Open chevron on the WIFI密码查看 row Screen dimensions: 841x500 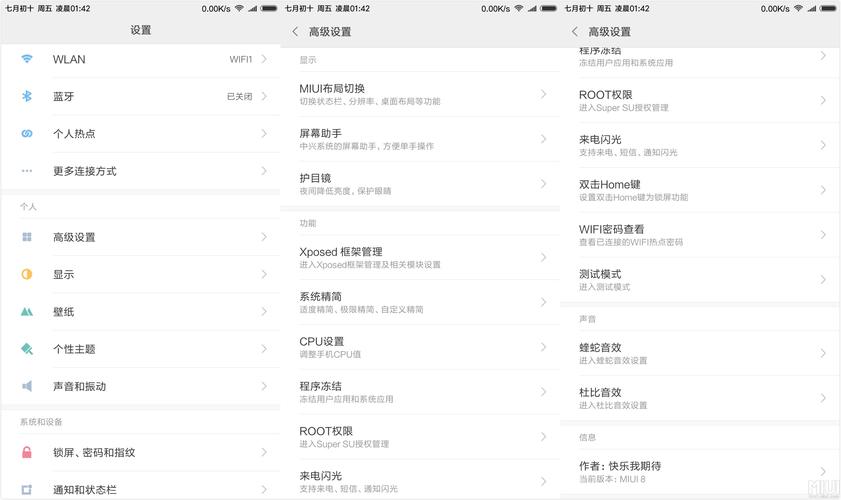coord(823,234)
